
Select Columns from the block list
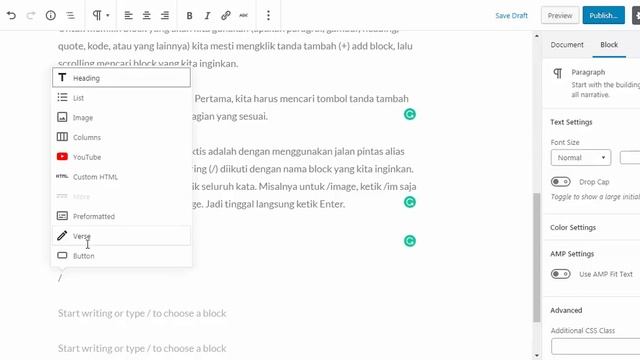tap(121, 137)
